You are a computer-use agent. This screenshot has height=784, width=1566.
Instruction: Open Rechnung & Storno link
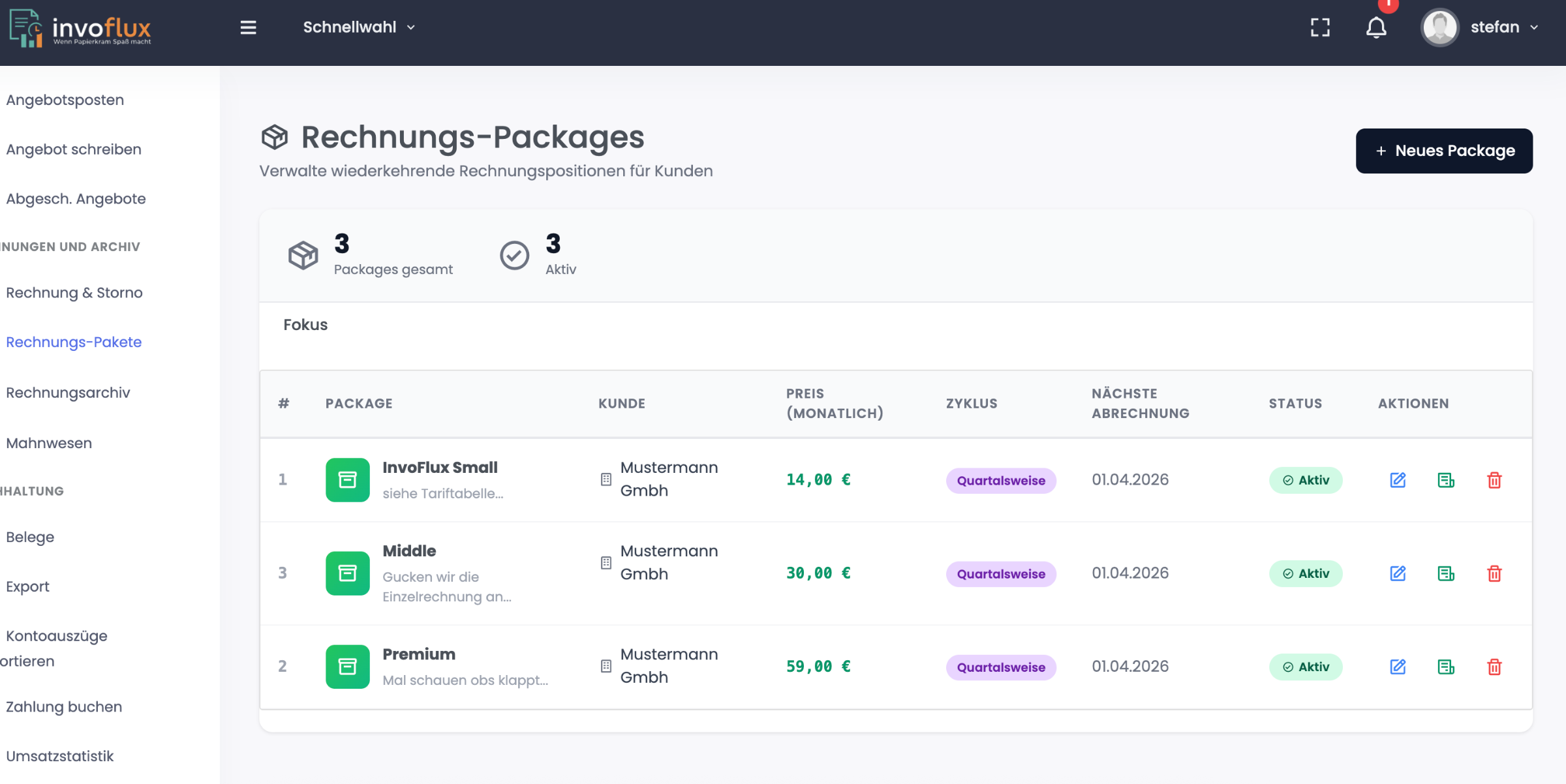click(x=74, y=292)
